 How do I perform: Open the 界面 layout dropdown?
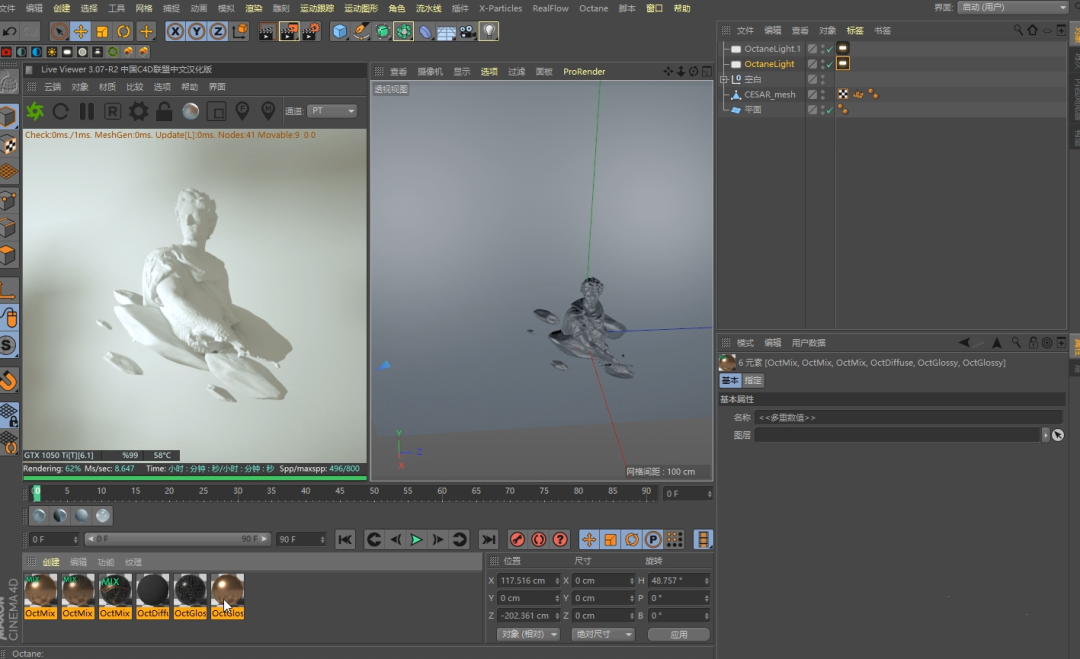[1012, 7]
